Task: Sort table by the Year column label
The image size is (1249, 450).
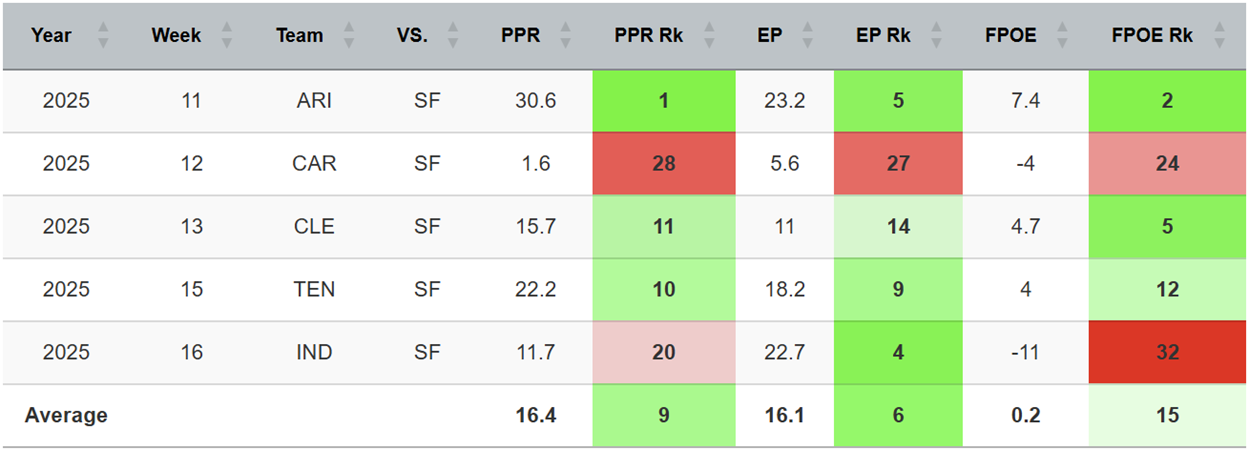Action: [51, 36]
